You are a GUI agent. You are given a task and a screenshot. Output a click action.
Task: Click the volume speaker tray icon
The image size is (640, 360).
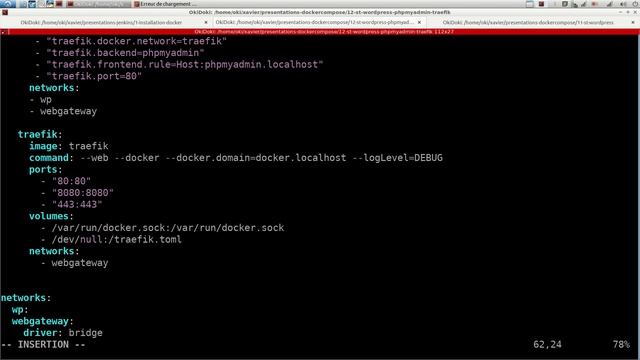[x=622, y=4]
